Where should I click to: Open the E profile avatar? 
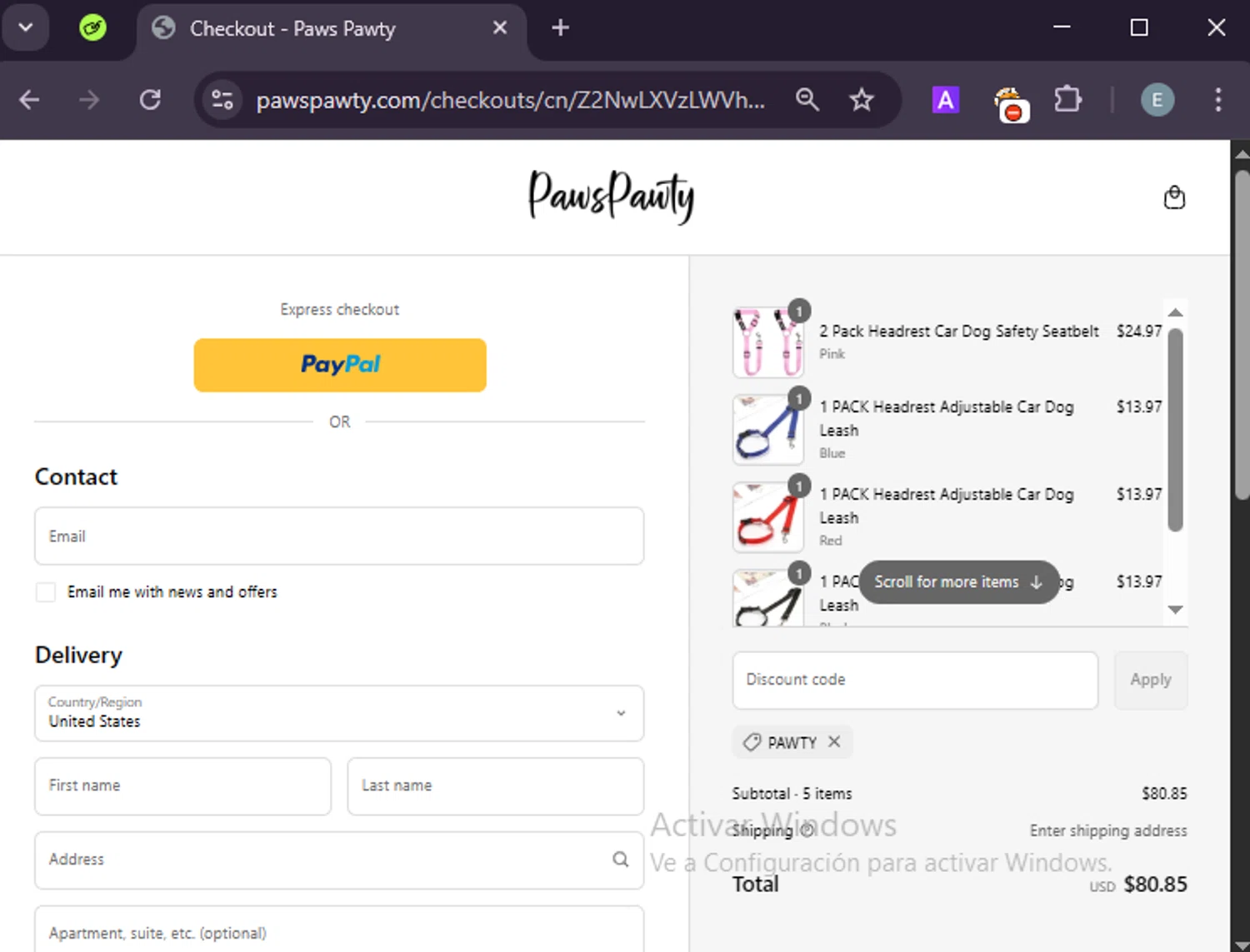coord(1157,100)
